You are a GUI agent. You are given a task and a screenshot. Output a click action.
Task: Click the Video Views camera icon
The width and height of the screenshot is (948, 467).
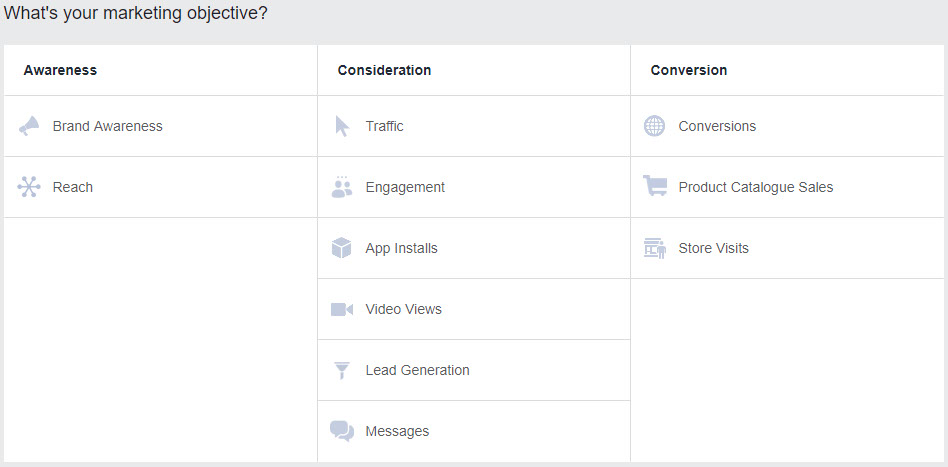[x=342, y=309]
